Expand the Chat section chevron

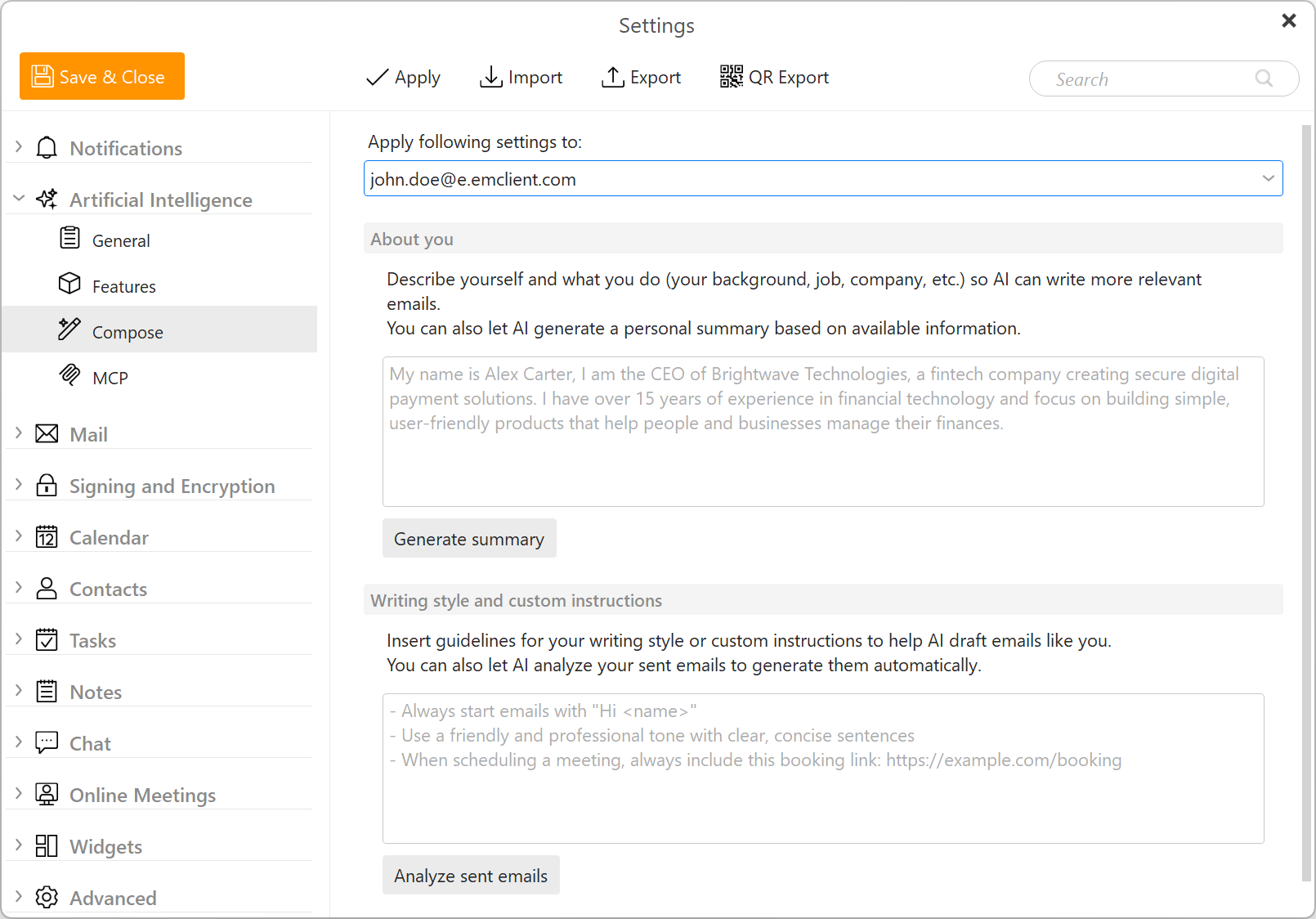click(x=19, y=742)
